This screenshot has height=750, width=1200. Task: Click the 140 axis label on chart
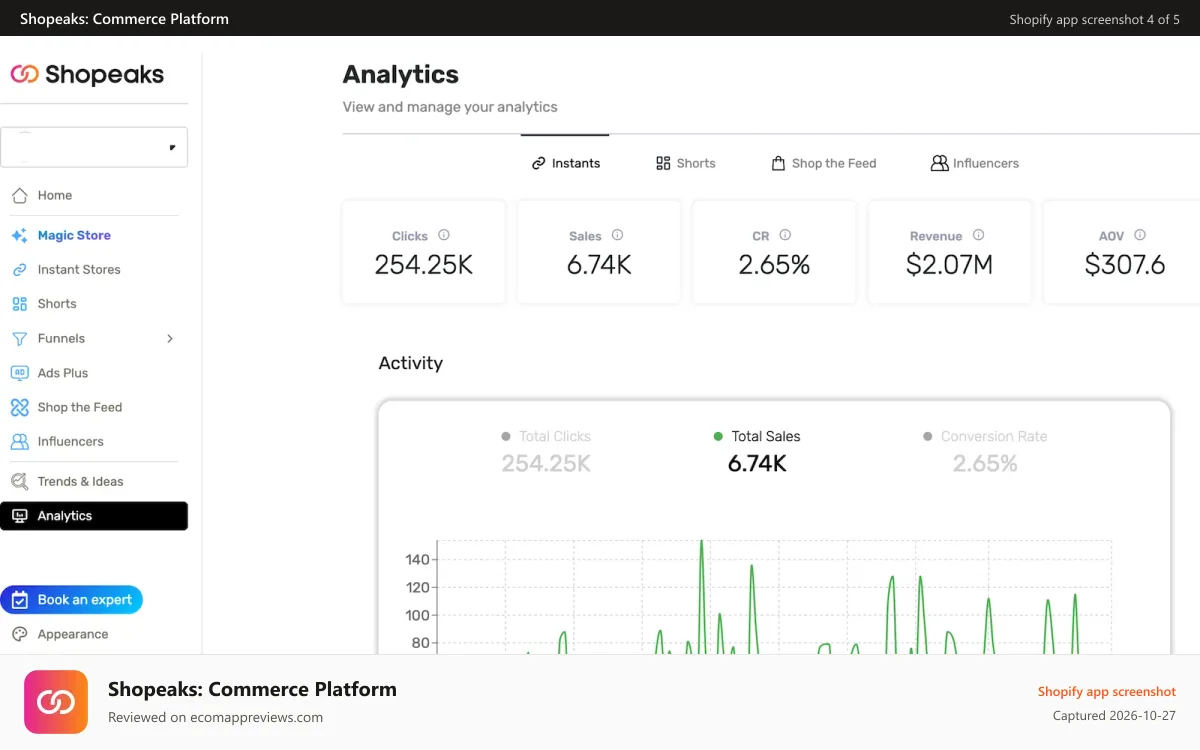(x=417, y=559)
